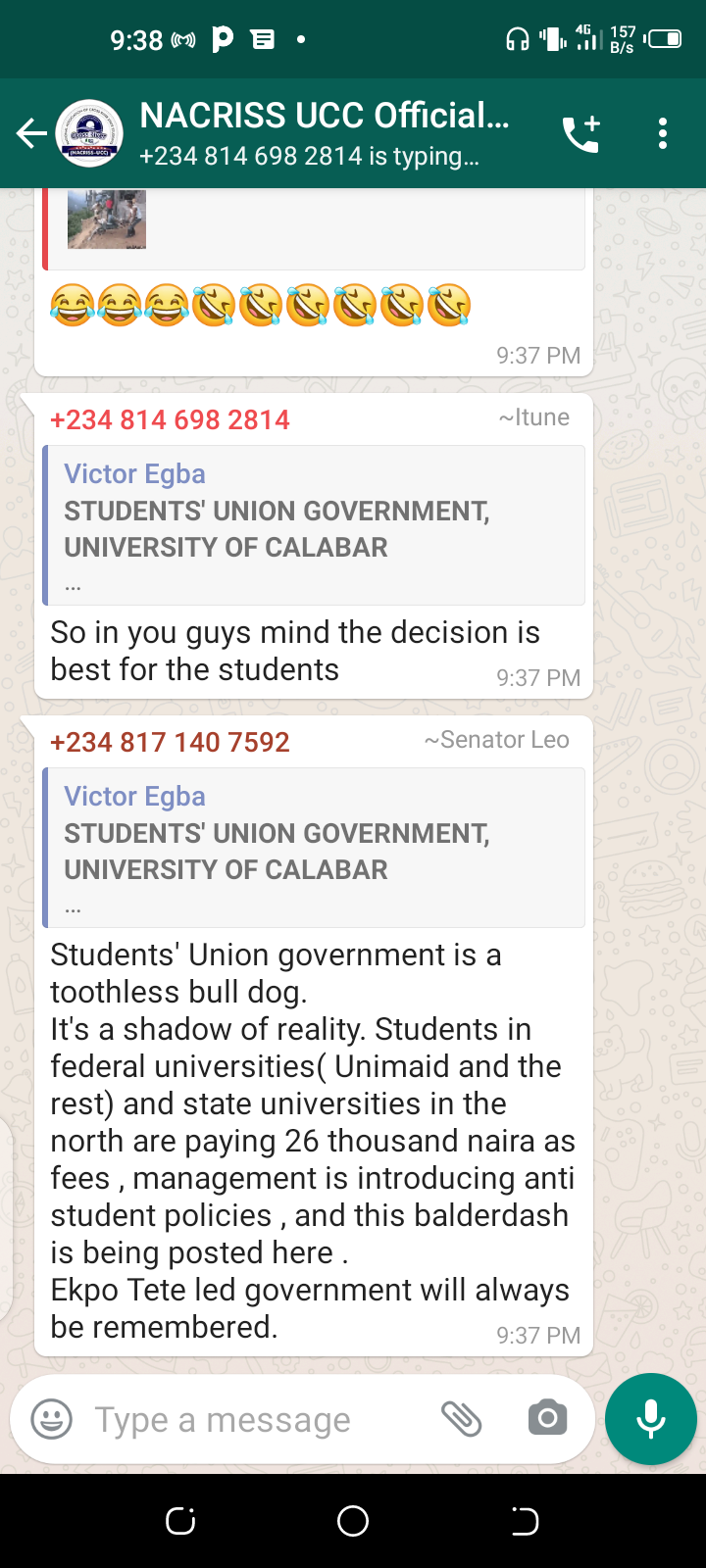706x1568 pixels.
Task: Tap sender number +234 817 140 7592
Action: click(x=171, y=742)
